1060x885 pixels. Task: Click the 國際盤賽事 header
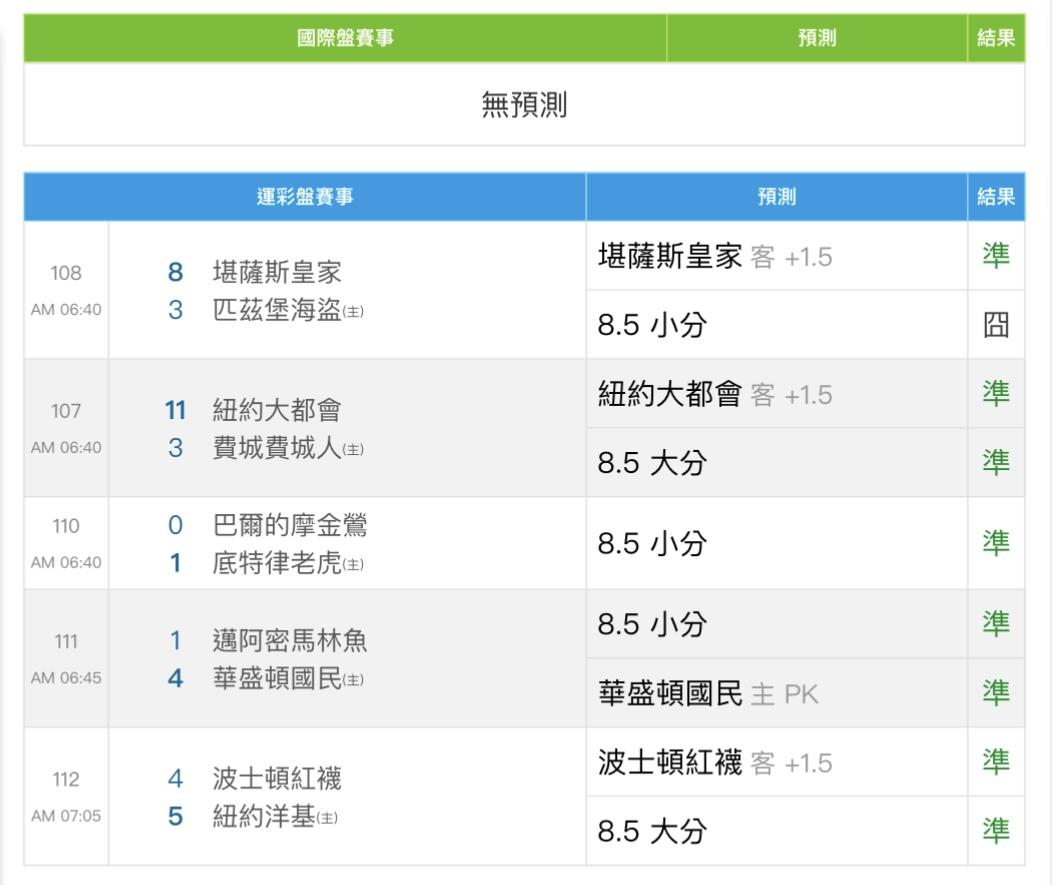345,38
